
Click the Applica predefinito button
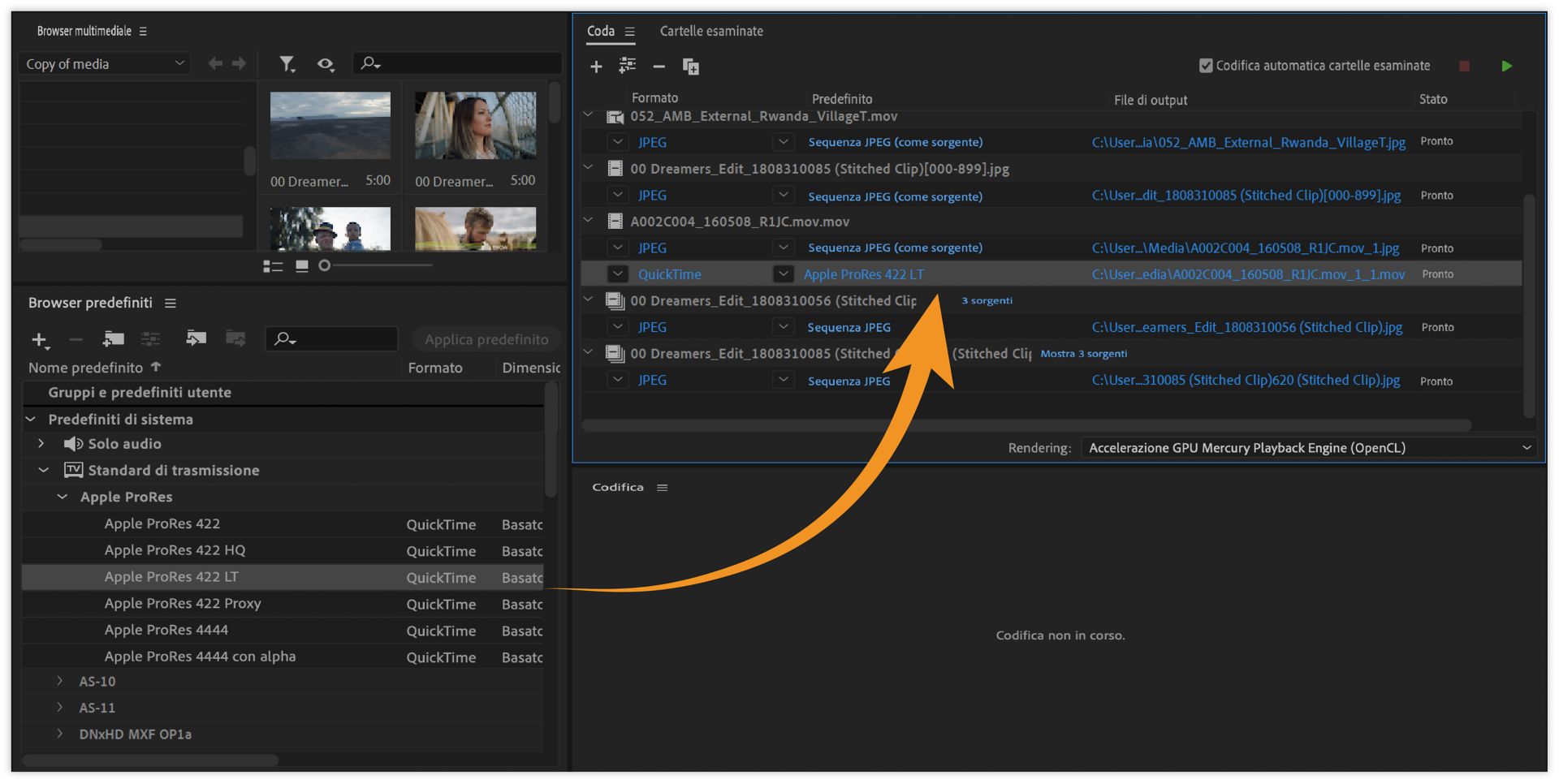(486, 339)
